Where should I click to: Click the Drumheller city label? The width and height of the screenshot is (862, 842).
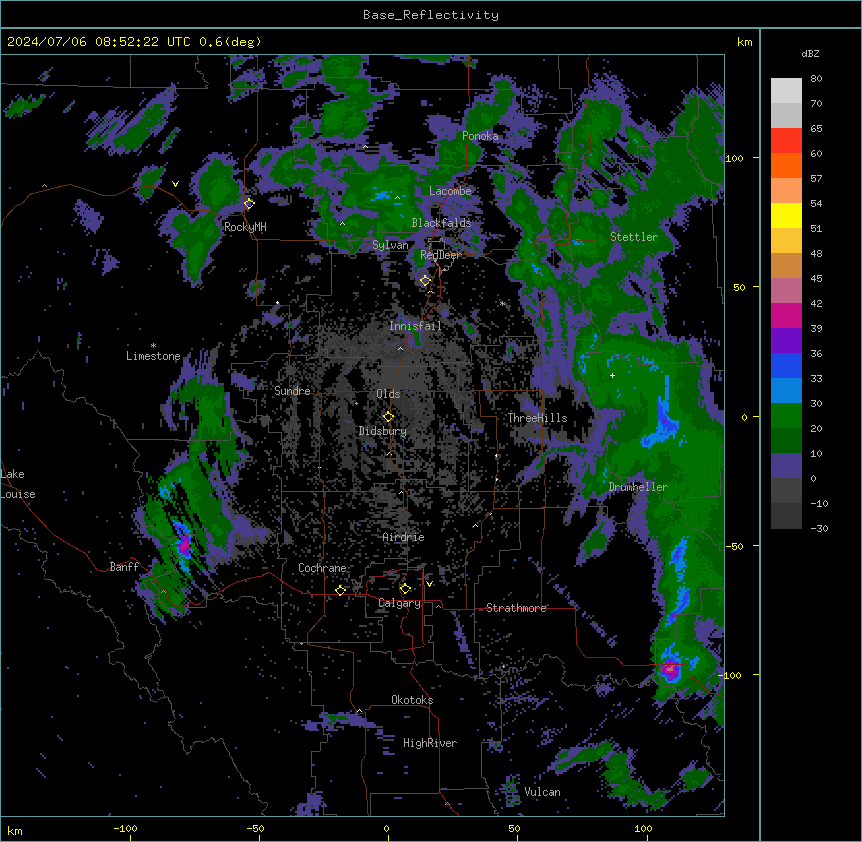(638, 487)
